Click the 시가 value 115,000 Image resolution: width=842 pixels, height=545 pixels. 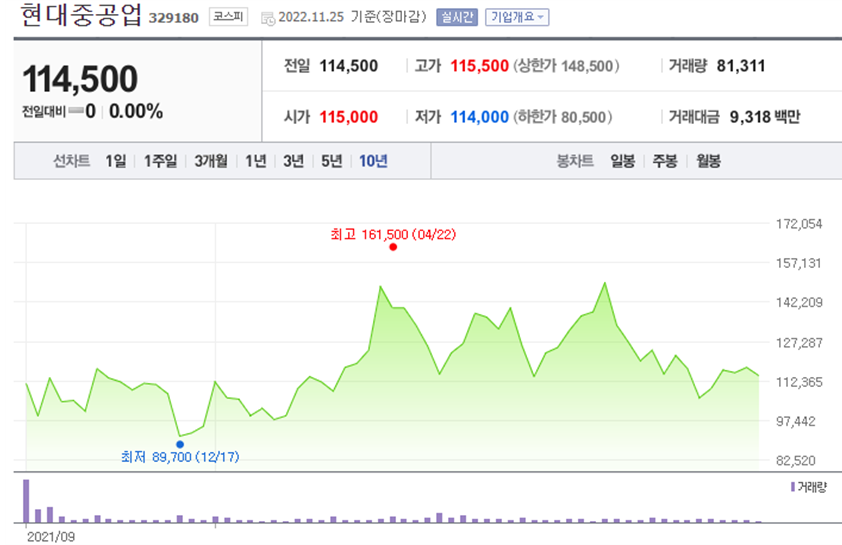point(349,117)
